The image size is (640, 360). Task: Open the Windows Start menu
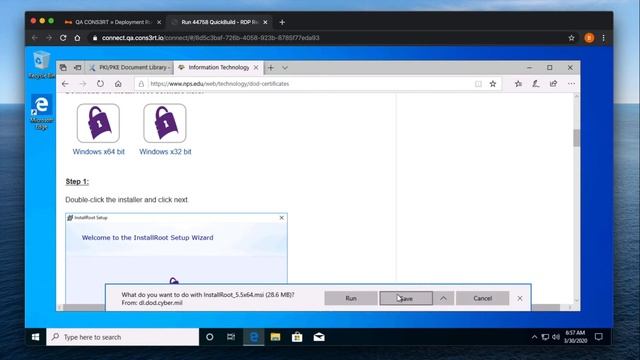coord(36,337)
